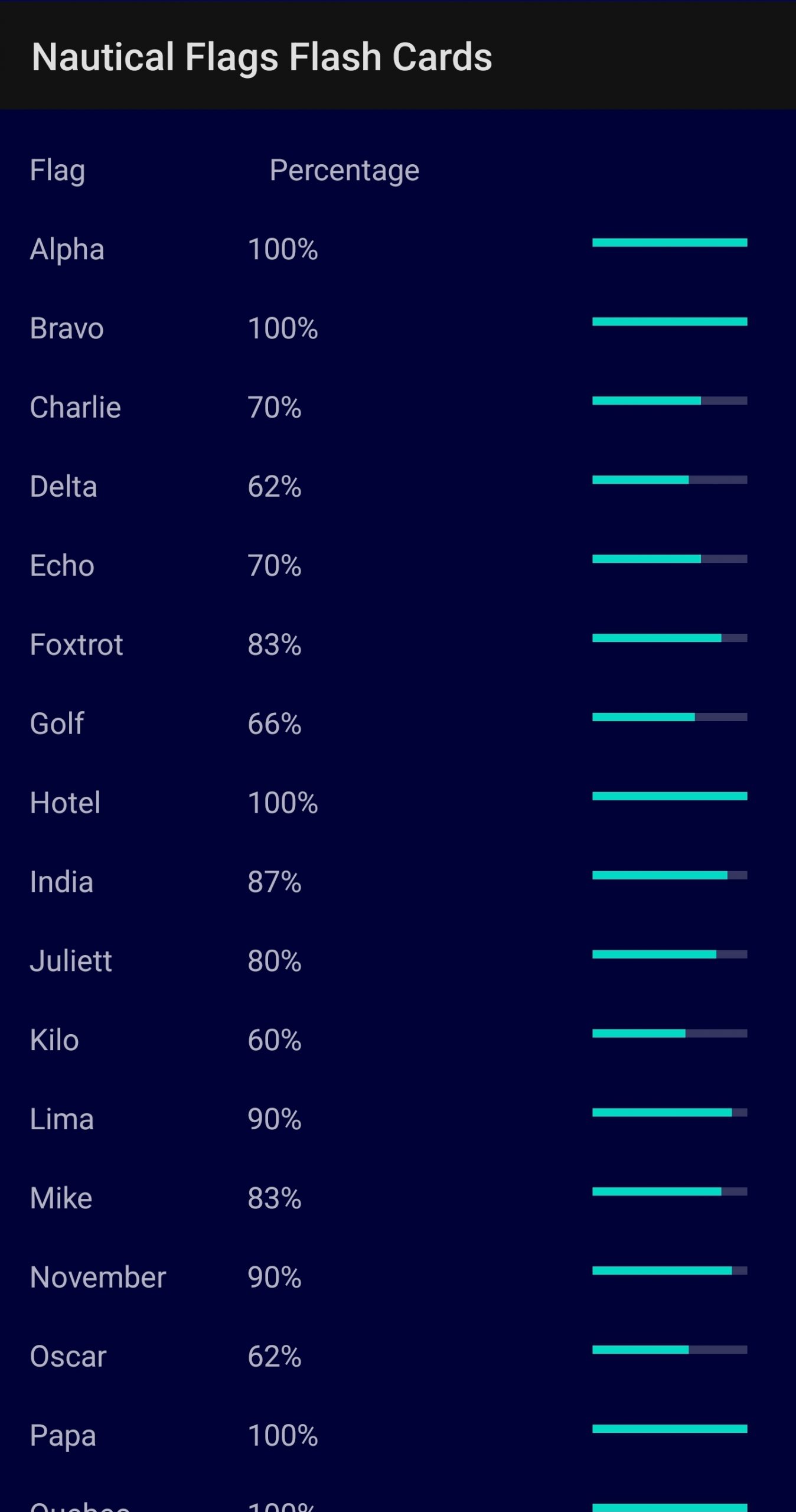This screenshot has height=1512, width=796.
Task: Click Delta's 62% percentage value
Action: coord(275,487)
